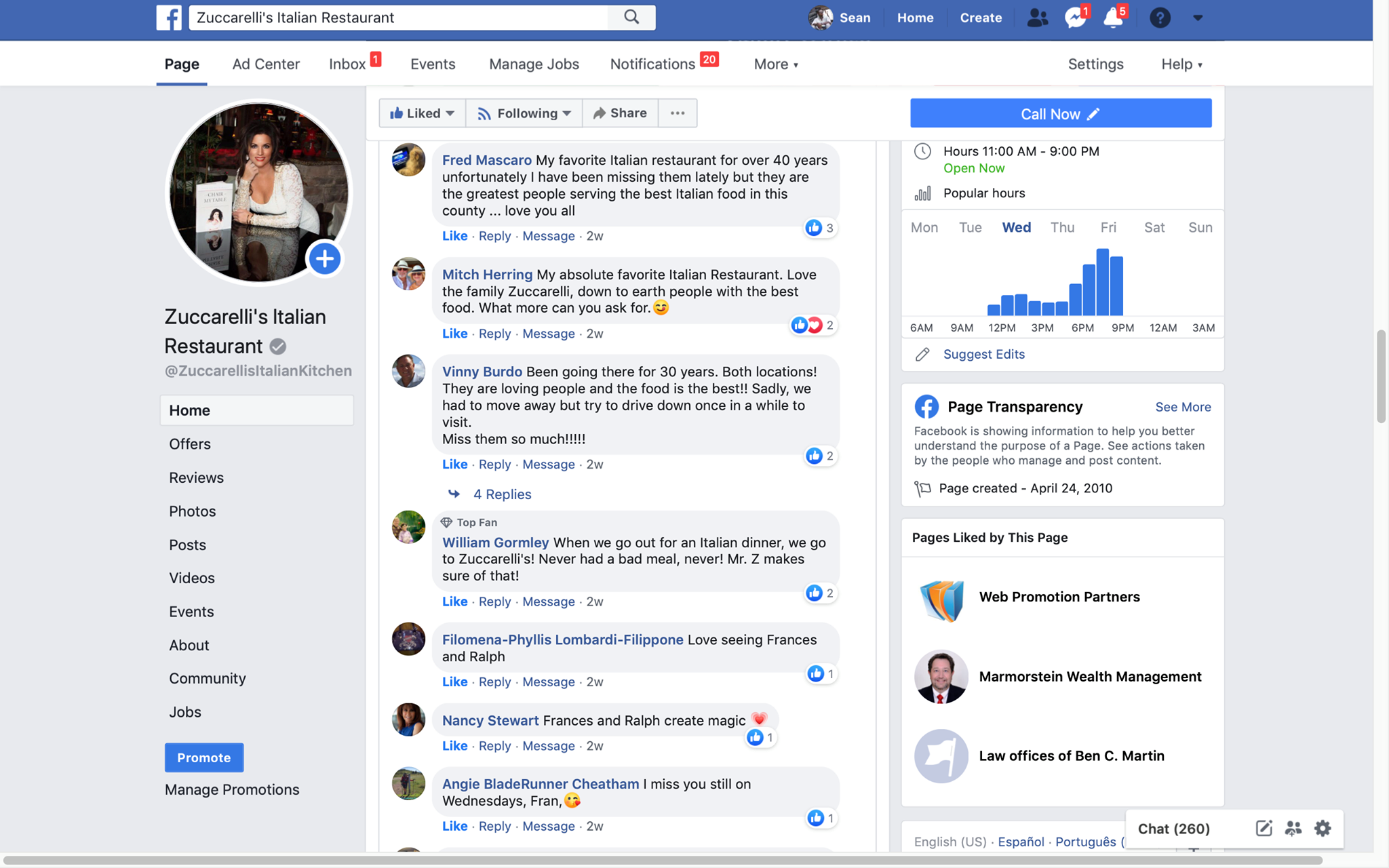Open the notifications bell icon
1389x868 pixels.
pos(1114,16)
